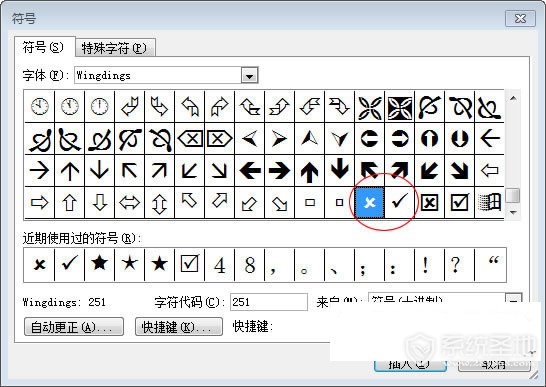This screenshot has height=387, width=546.
Task: Select the boxed checkmark symbol in the grid
Action: (x=459, y=202)
